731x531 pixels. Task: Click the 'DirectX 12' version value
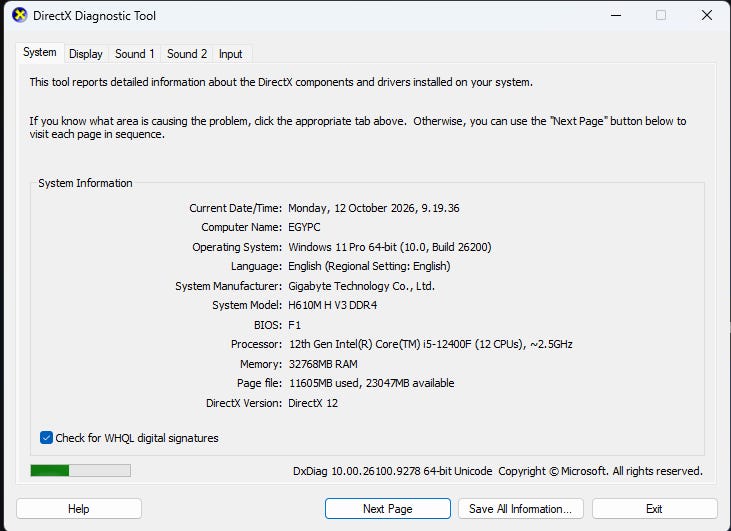pyautogui.click(x=313, y=403)
